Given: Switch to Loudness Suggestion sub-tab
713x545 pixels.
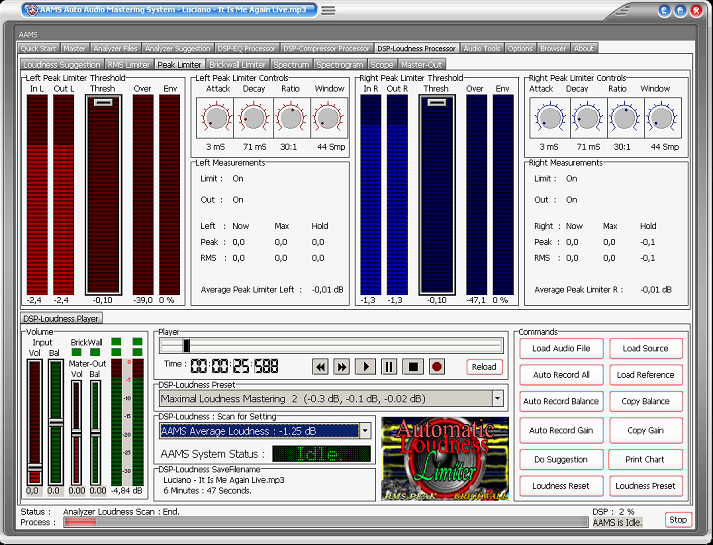Looking at the screenshot, I should point(62,65).
